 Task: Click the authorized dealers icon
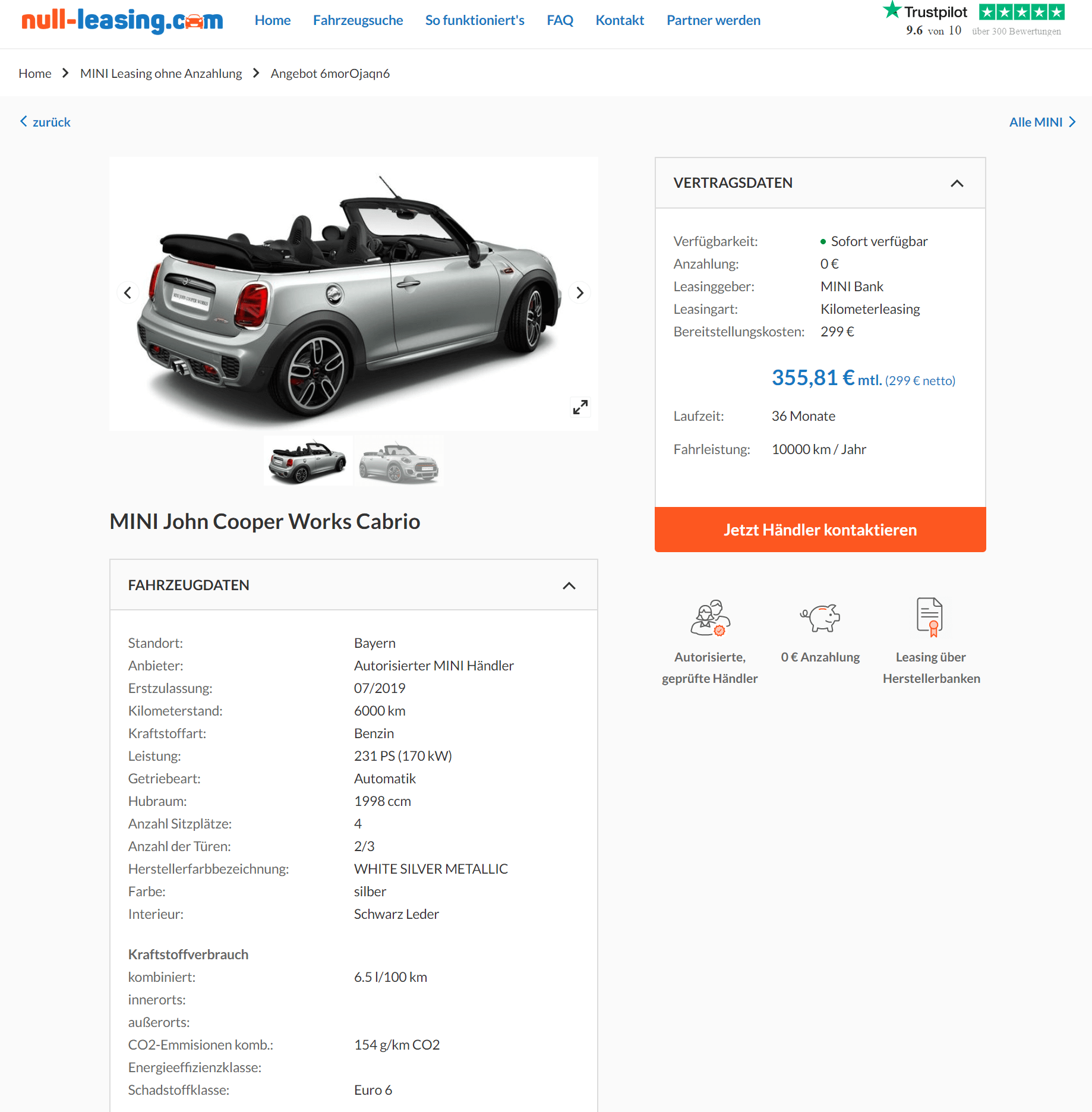710,618
